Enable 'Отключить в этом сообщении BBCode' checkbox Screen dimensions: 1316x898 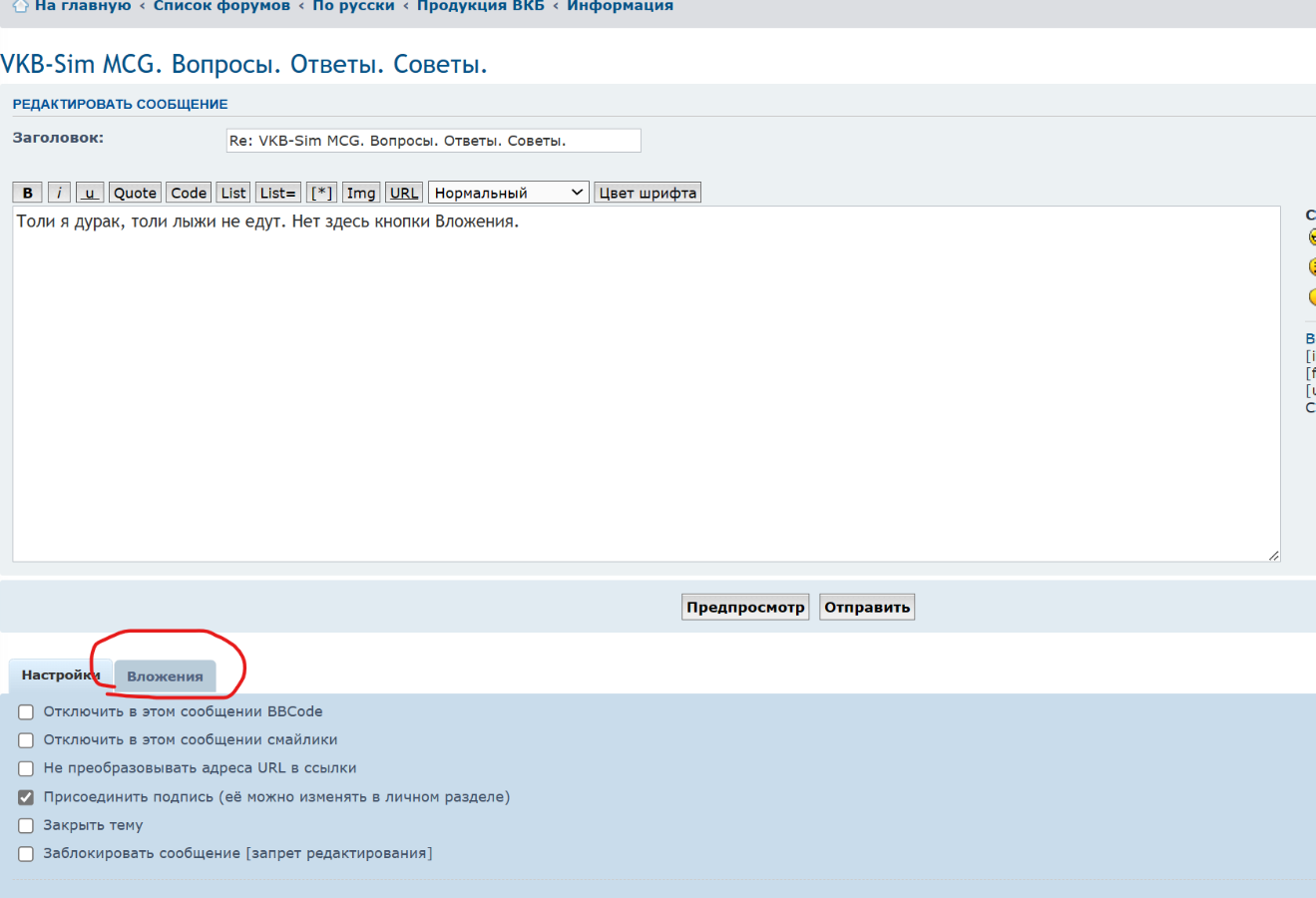pos(26,712)
